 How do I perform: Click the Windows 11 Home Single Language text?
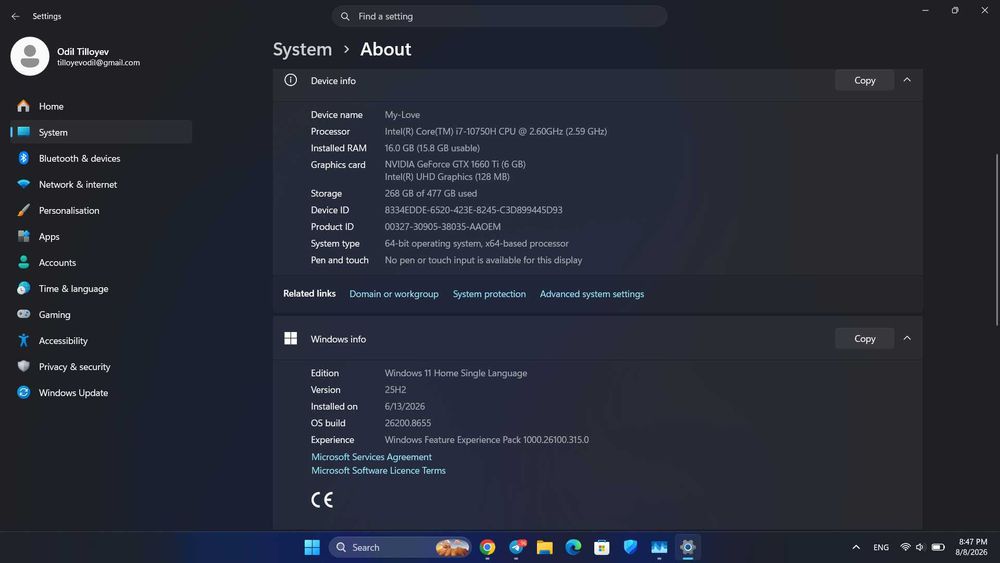click(455, 373)
